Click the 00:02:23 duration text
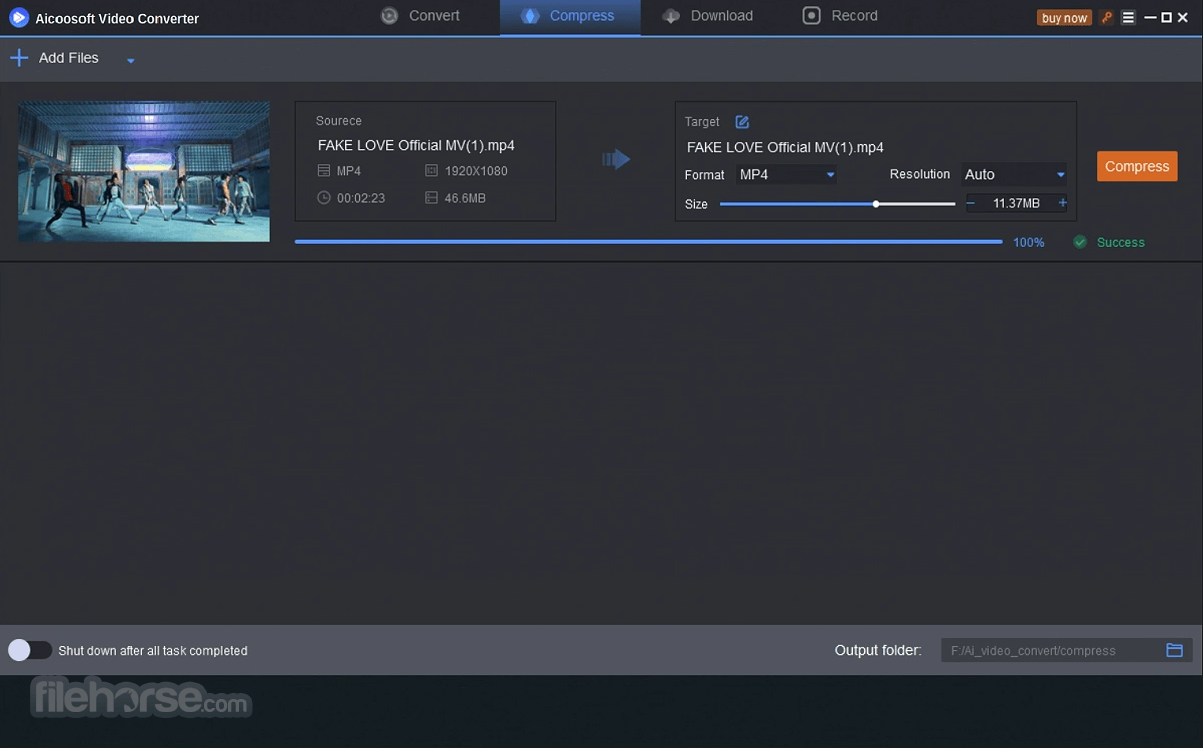 point(361,198)
